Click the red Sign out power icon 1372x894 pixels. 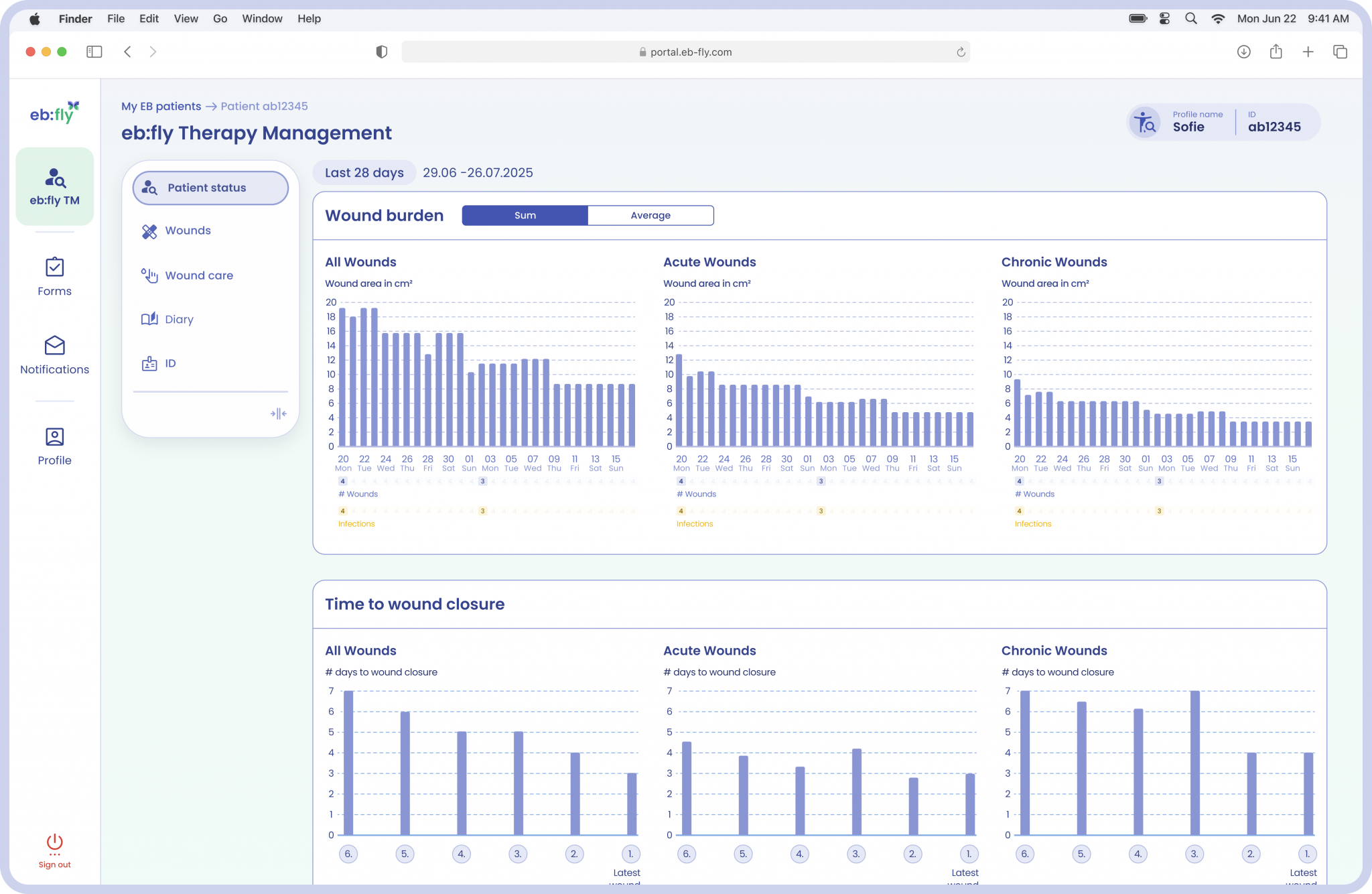[x=54, y=843]
